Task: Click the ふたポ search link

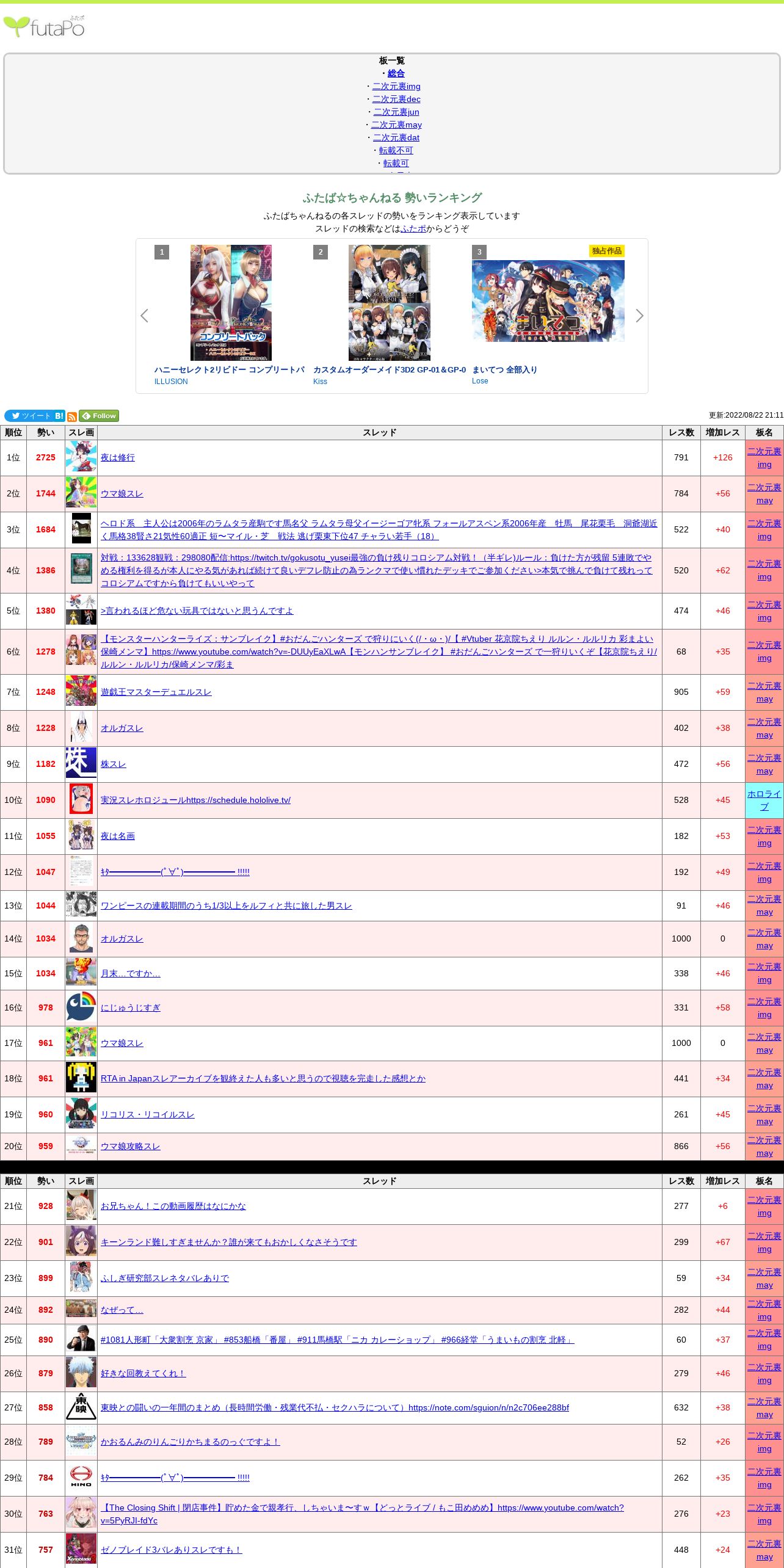Action: (413, 228)
